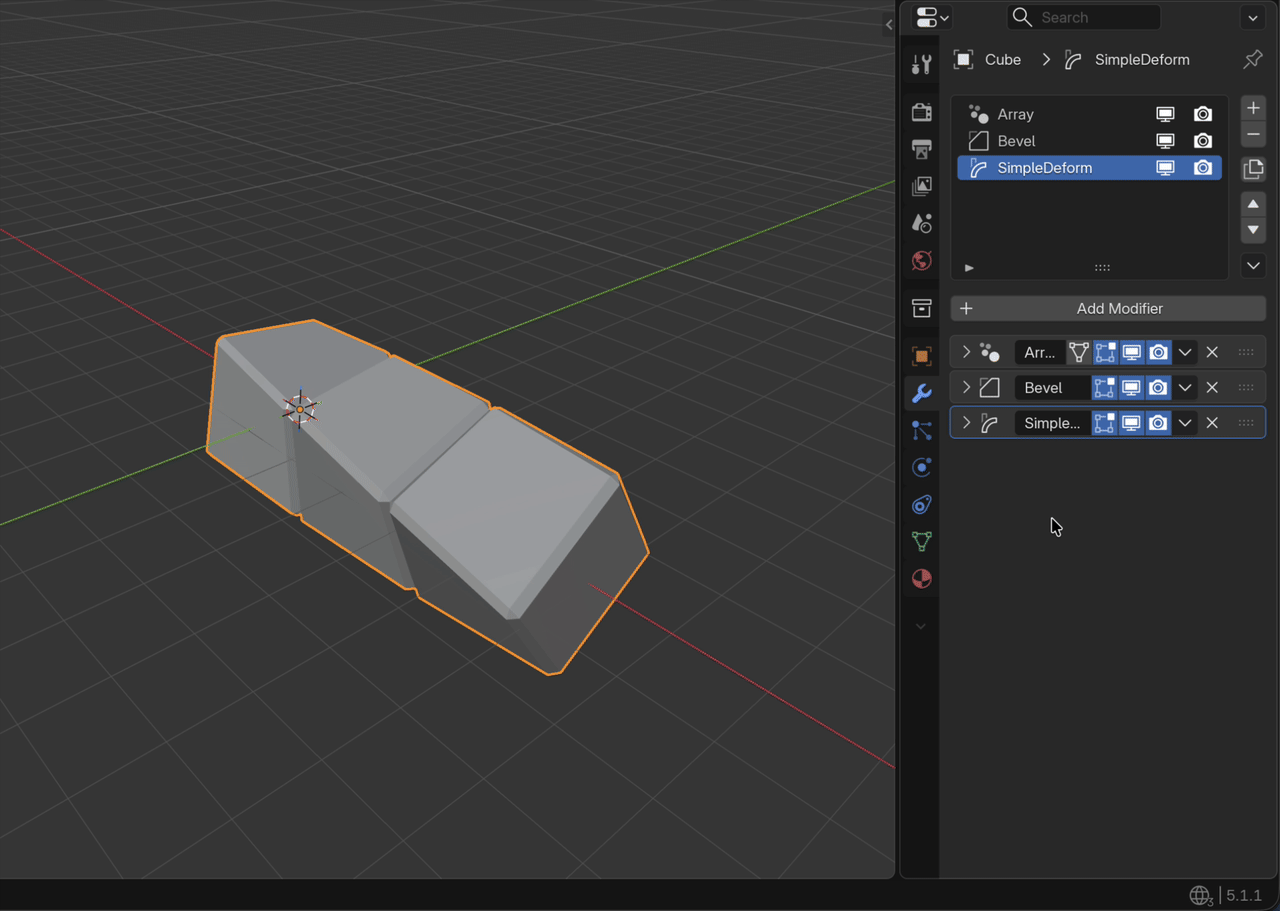Viewport: 1280px width, 911px height.
Task: Select the Bevel row in the modifier list
Action: click(1089, 141)
